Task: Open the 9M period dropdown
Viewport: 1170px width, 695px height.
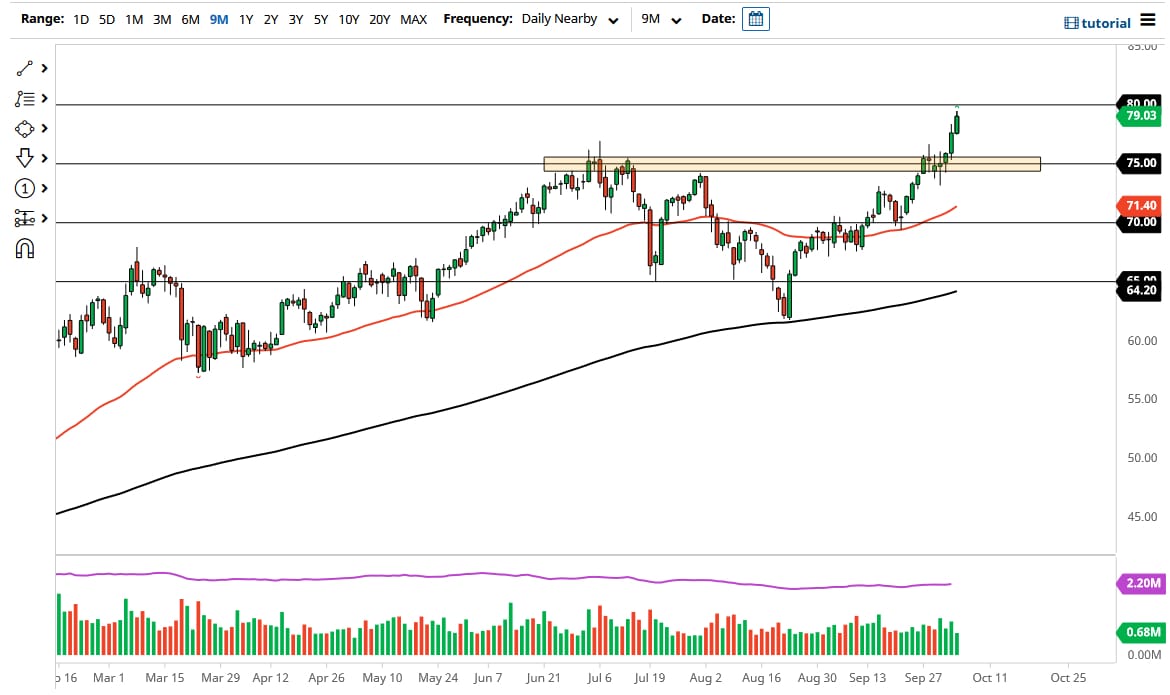Action: tap(661, 19)
